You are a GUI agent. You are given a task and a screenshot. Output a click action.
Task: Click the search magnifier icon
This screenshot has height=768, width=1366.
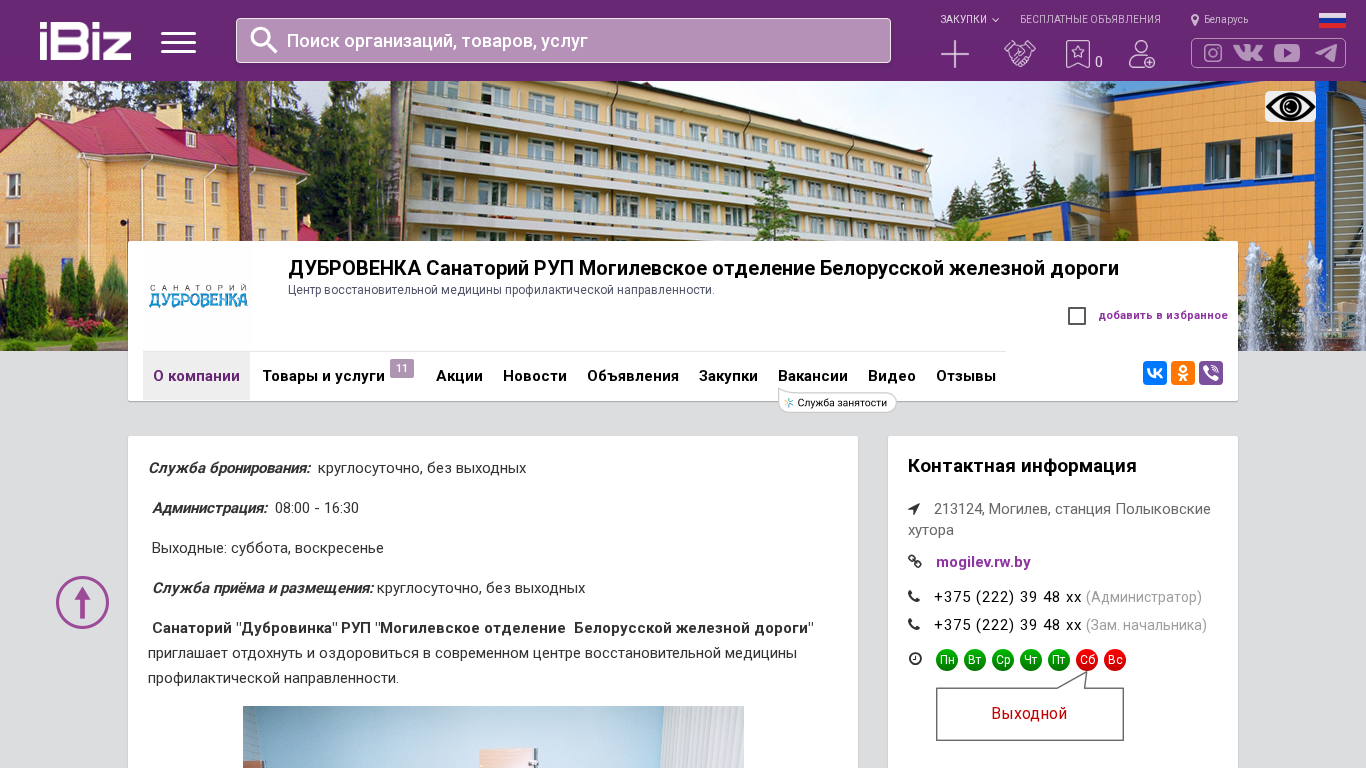(264, 40)
